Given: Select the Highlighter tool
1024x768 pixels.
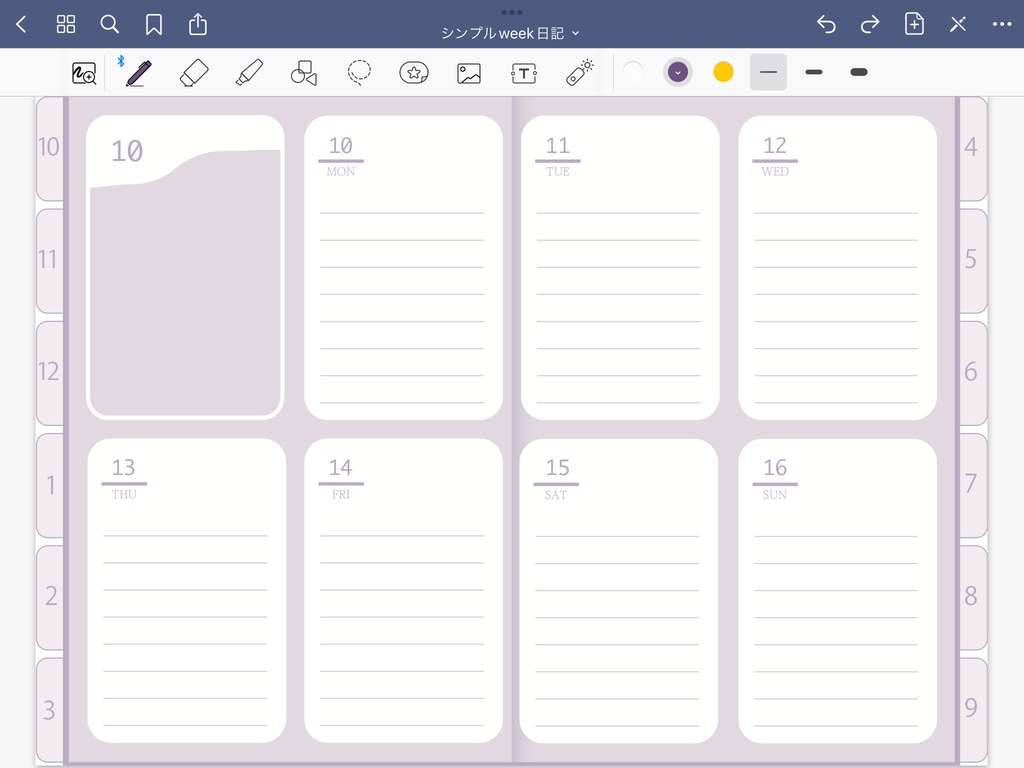Looking at the screenshot, I should [x=249, y=71].
